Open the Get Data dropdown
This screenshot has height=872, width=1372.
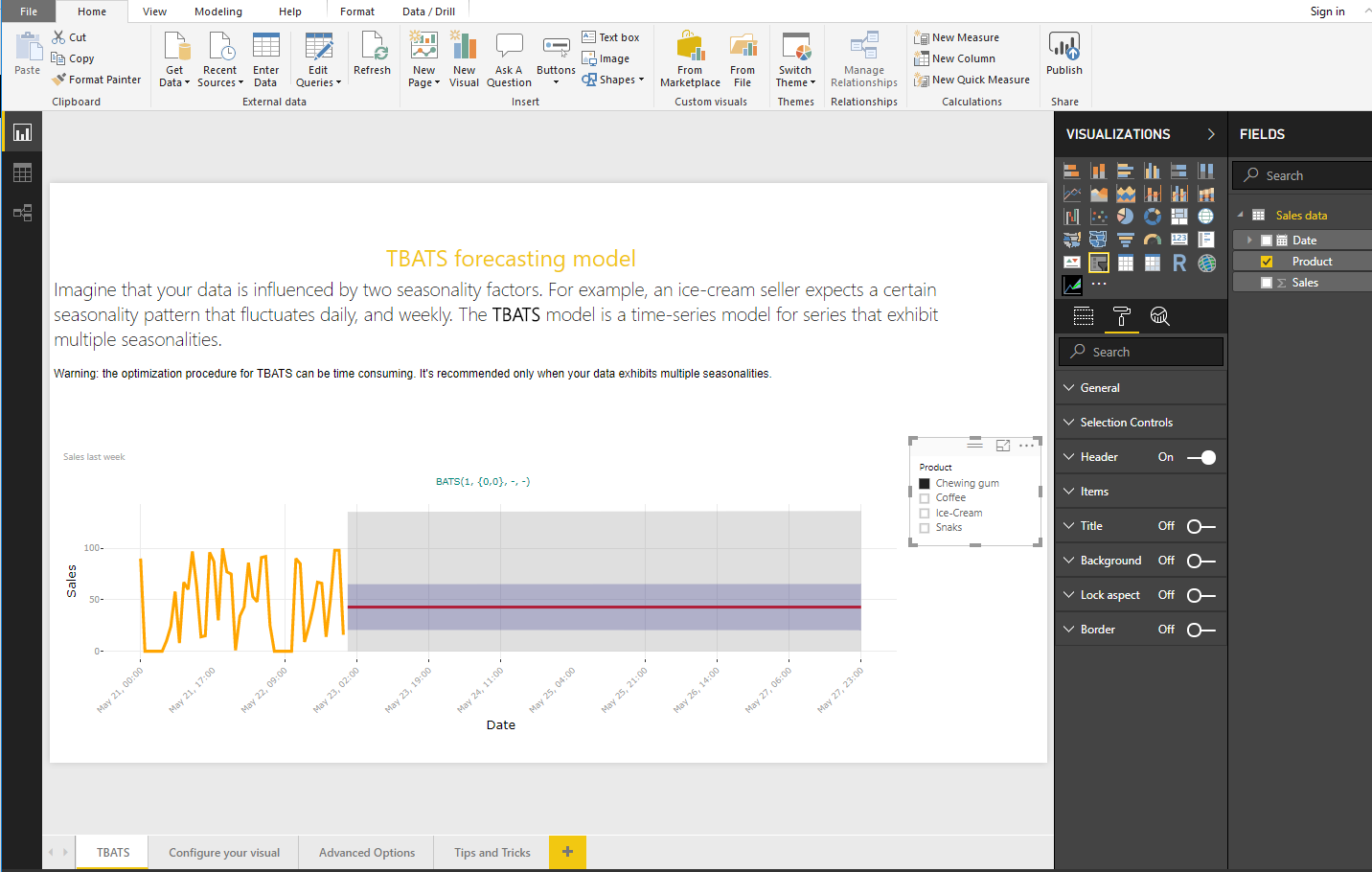[x=174, y=59]
